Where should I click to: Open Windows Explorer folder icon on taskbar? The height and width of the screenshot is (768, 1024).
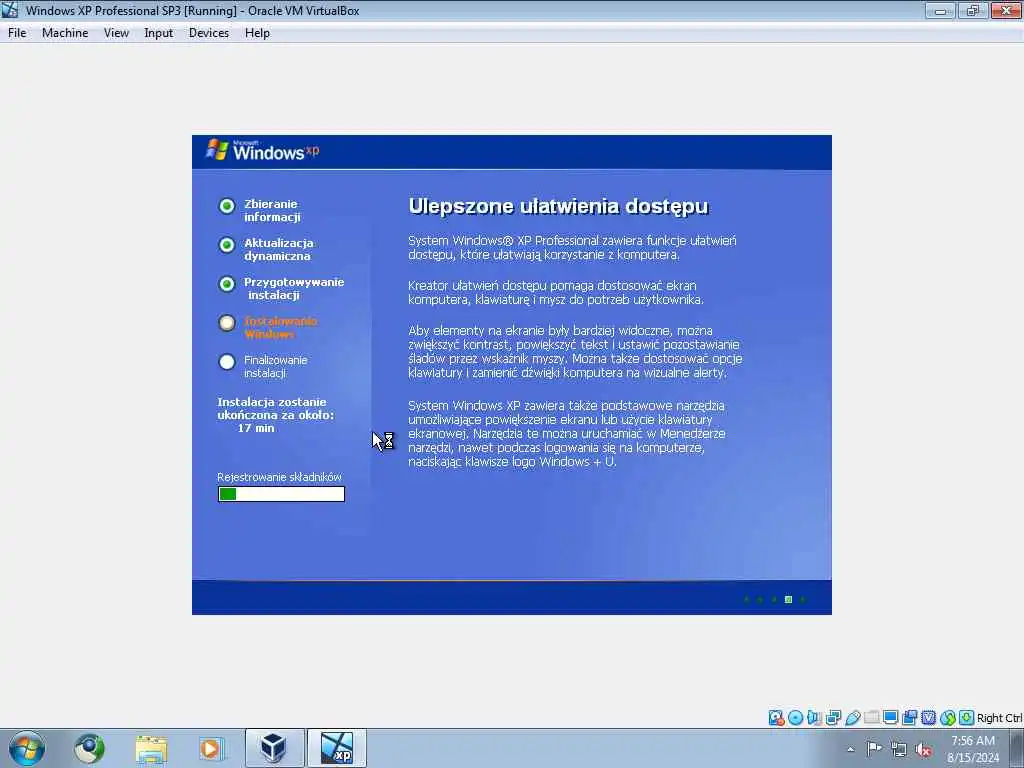[152, 748]
